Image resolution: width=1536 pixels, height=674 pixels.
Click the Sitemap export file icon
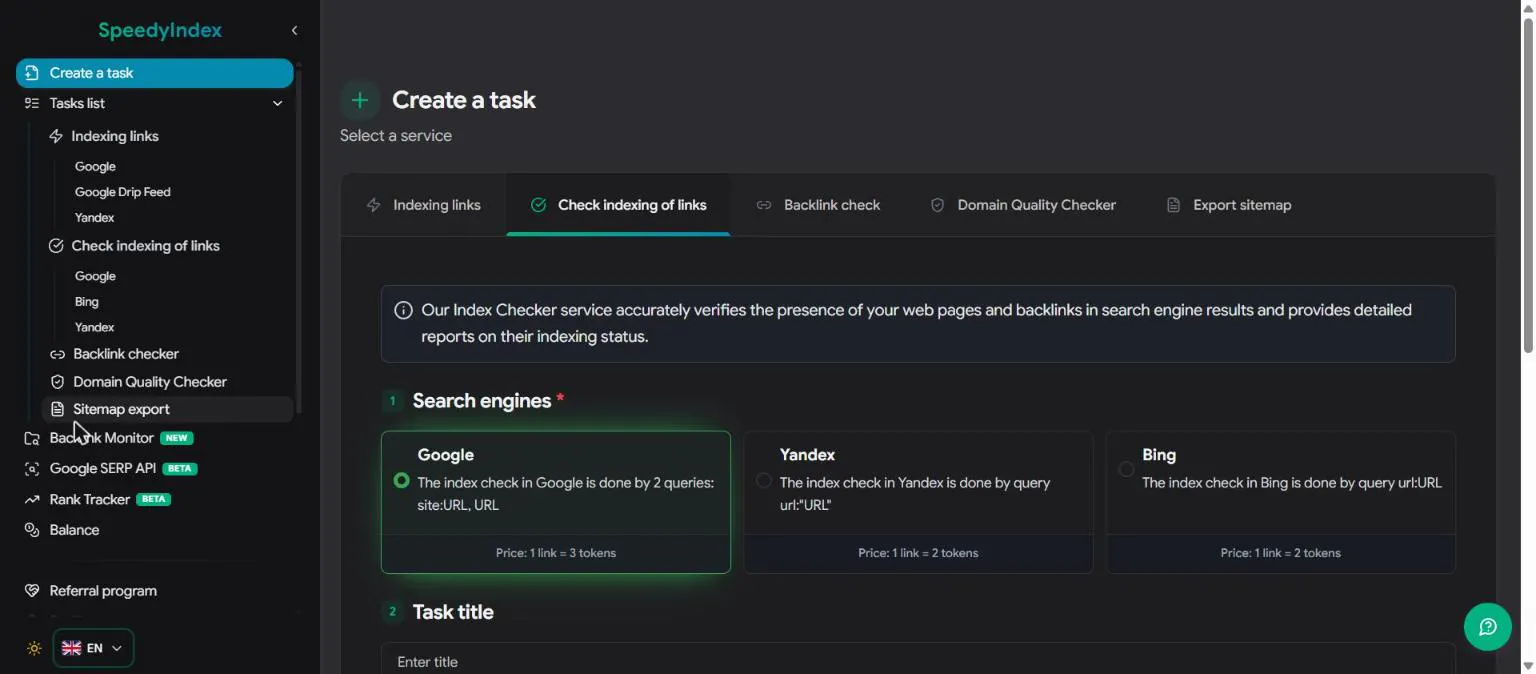[57, 409]
